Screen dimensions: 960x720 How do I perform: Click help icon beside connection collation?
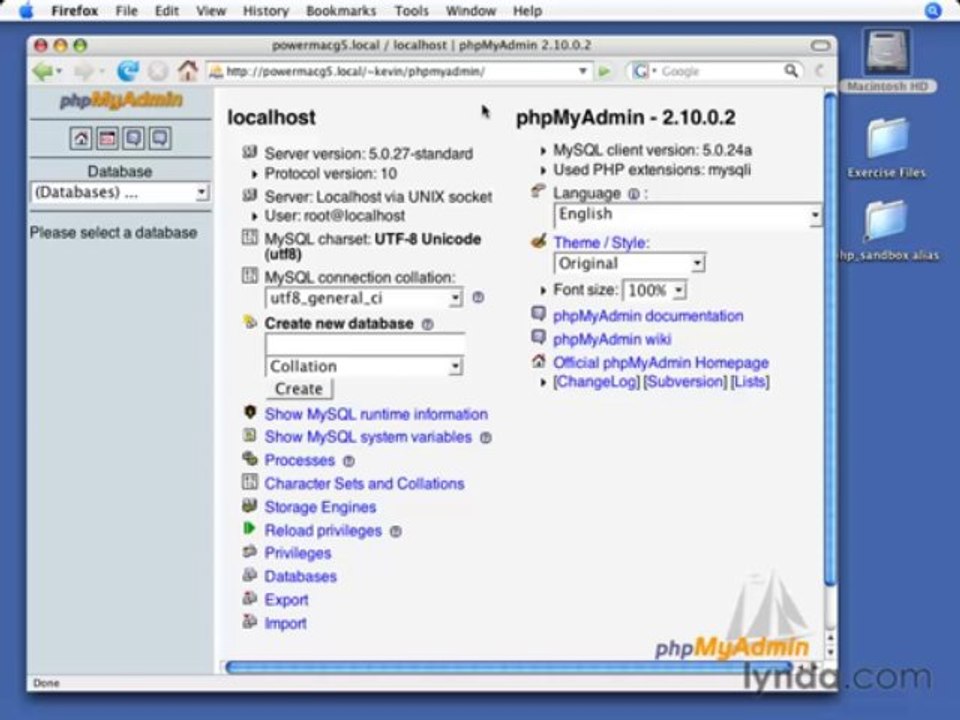[478, 298]
